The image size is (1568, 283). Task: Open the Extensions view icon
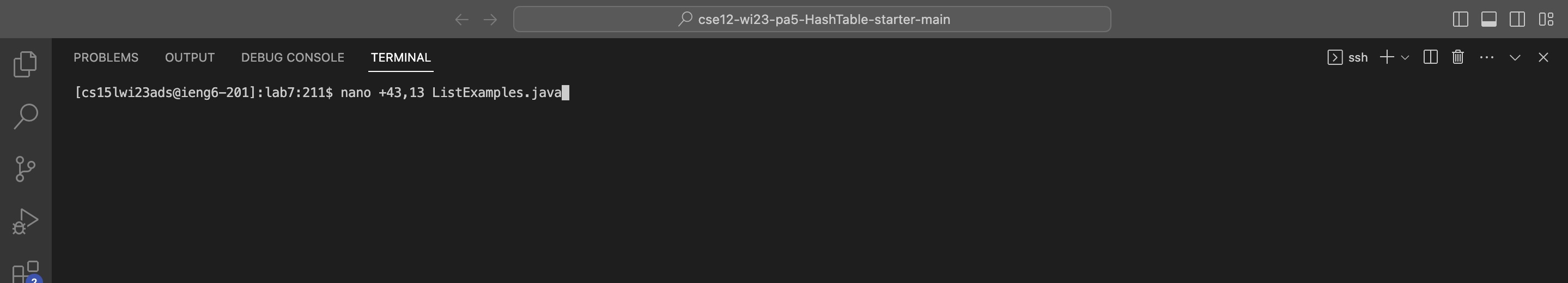pyautogui.click(x=25, y=271)
